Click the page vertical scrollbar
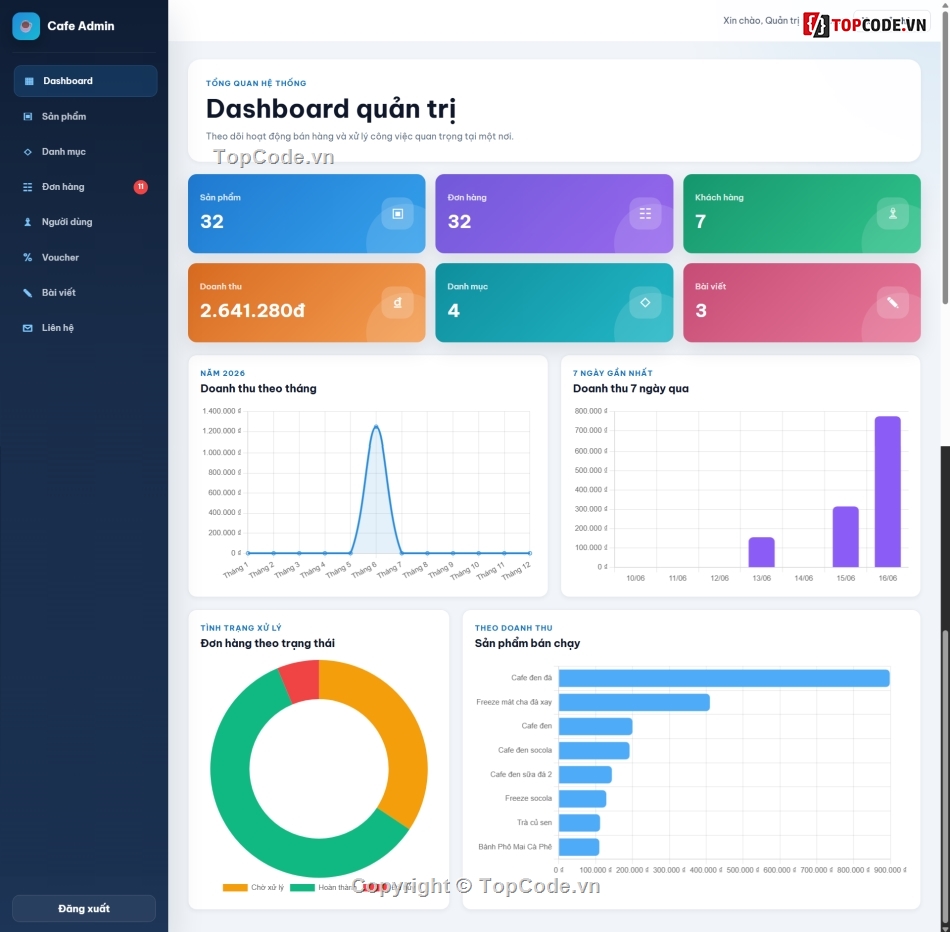The image size is (950, 932). pos(945,151)
